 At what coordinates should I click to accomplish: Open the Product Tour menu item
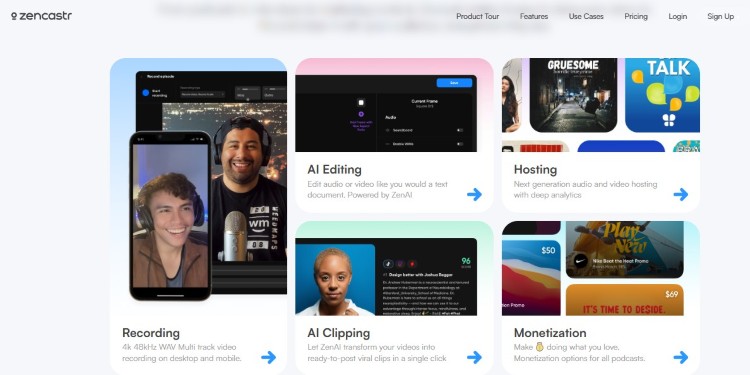point(477,16)
